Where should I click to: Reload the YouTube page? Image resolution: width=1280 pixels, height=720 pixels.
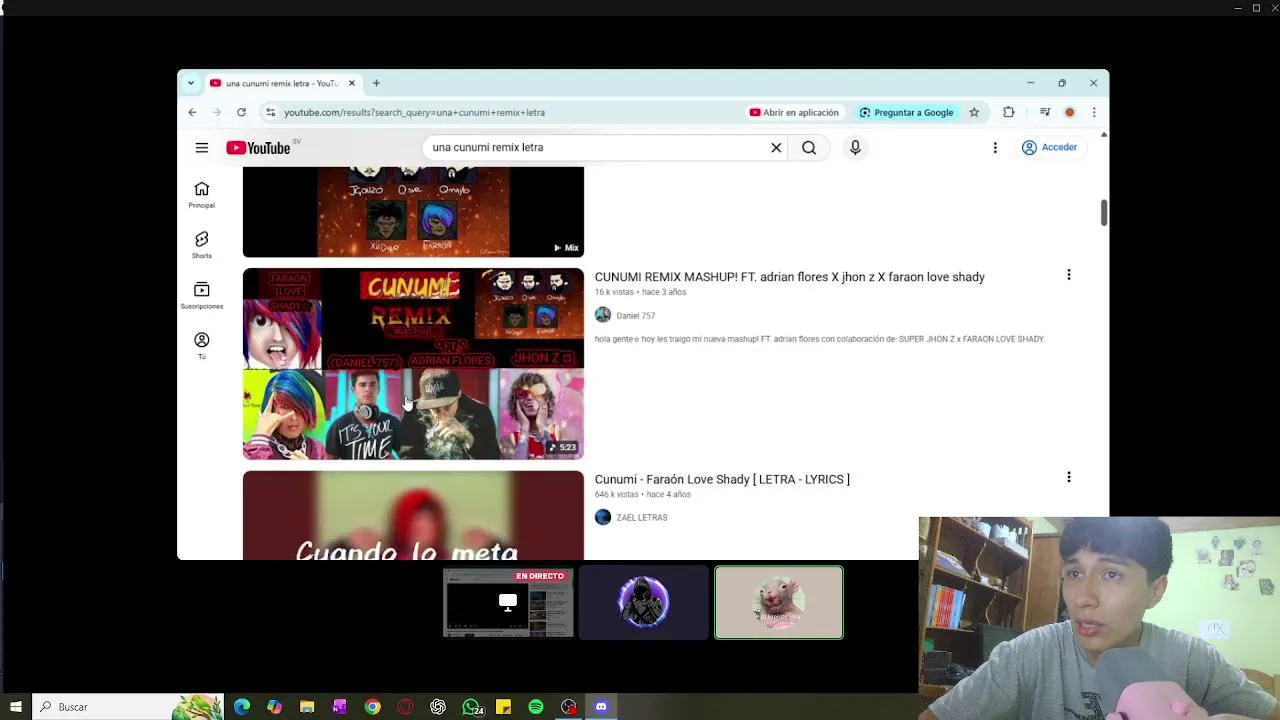click(241, 112)
